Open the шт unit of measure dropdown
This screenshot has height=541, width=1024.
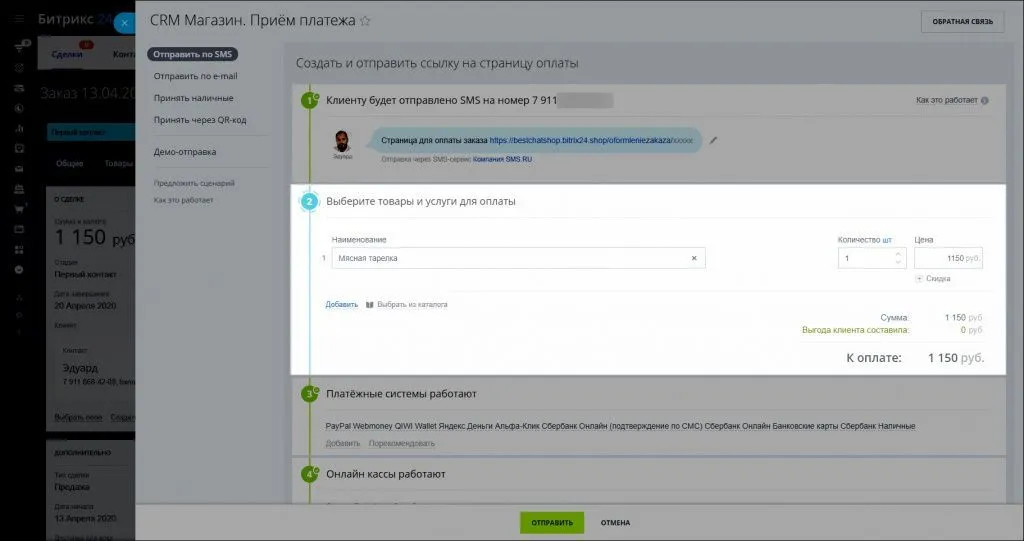coord(887,240)
